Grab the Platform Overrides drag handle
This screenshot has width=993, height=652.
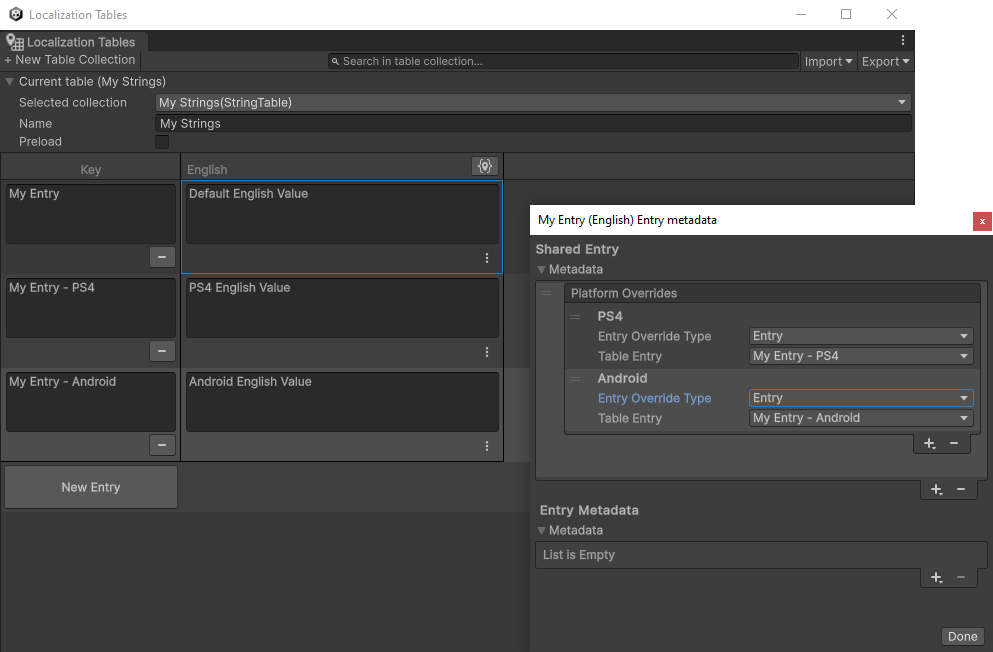tap(546, 293)
